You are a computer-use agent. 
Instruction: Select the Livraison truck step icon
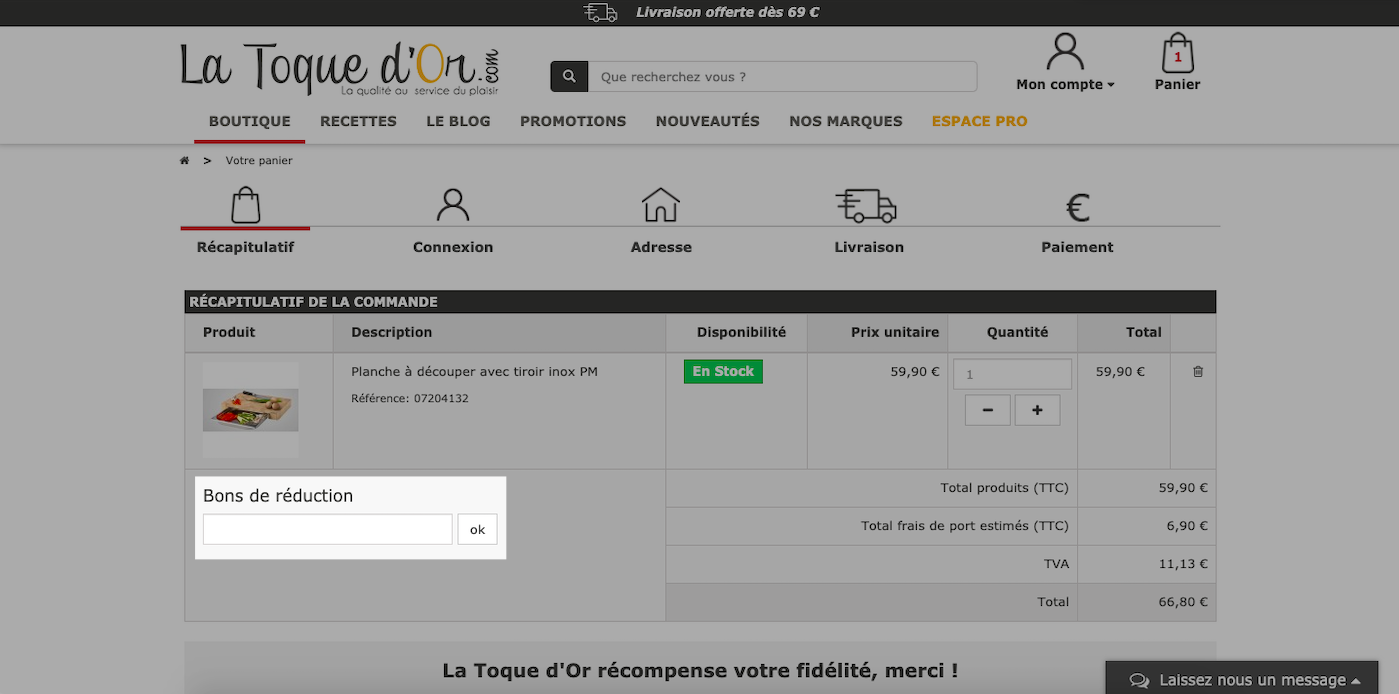pos(866,205)
